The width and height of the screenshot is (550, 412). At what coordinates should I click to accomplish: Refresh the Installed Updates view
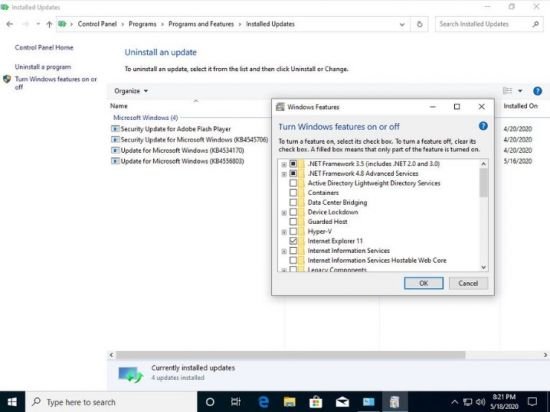tap(420, 24)
